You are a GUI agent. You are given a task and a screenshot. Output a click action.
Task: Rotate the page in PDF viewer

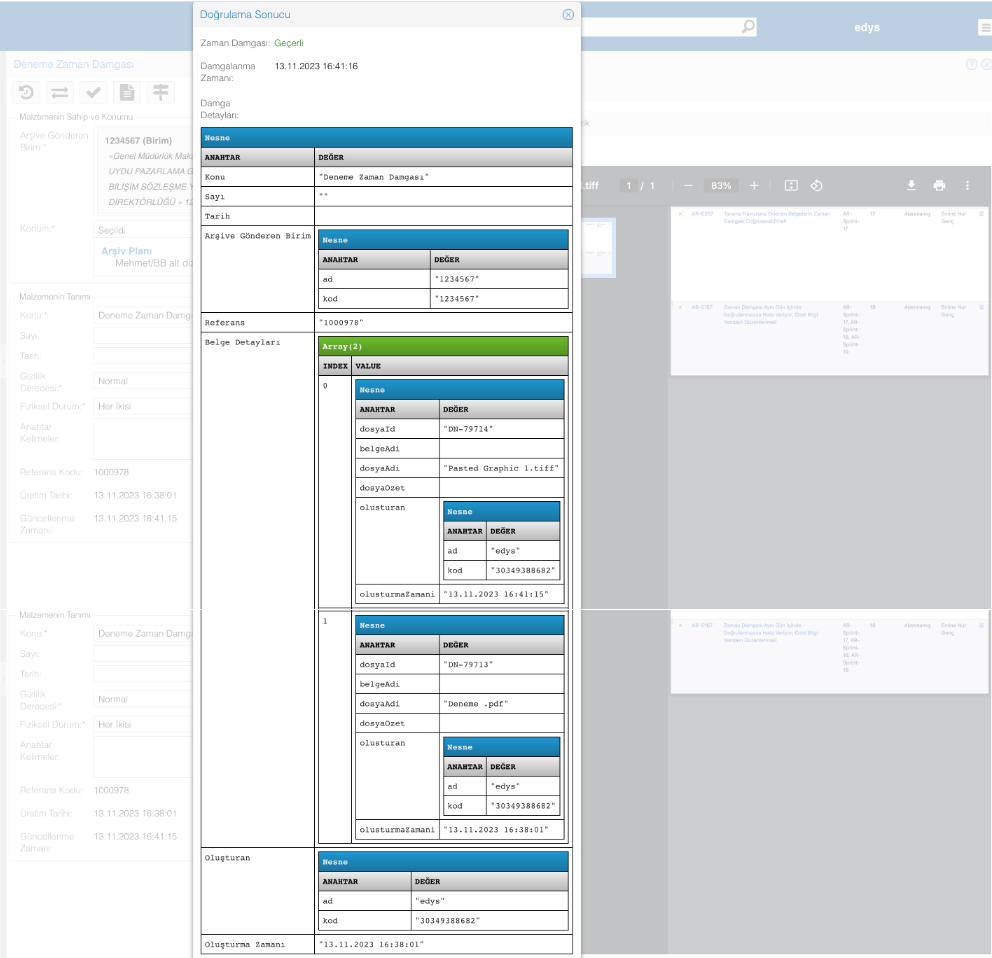[816, 185]
